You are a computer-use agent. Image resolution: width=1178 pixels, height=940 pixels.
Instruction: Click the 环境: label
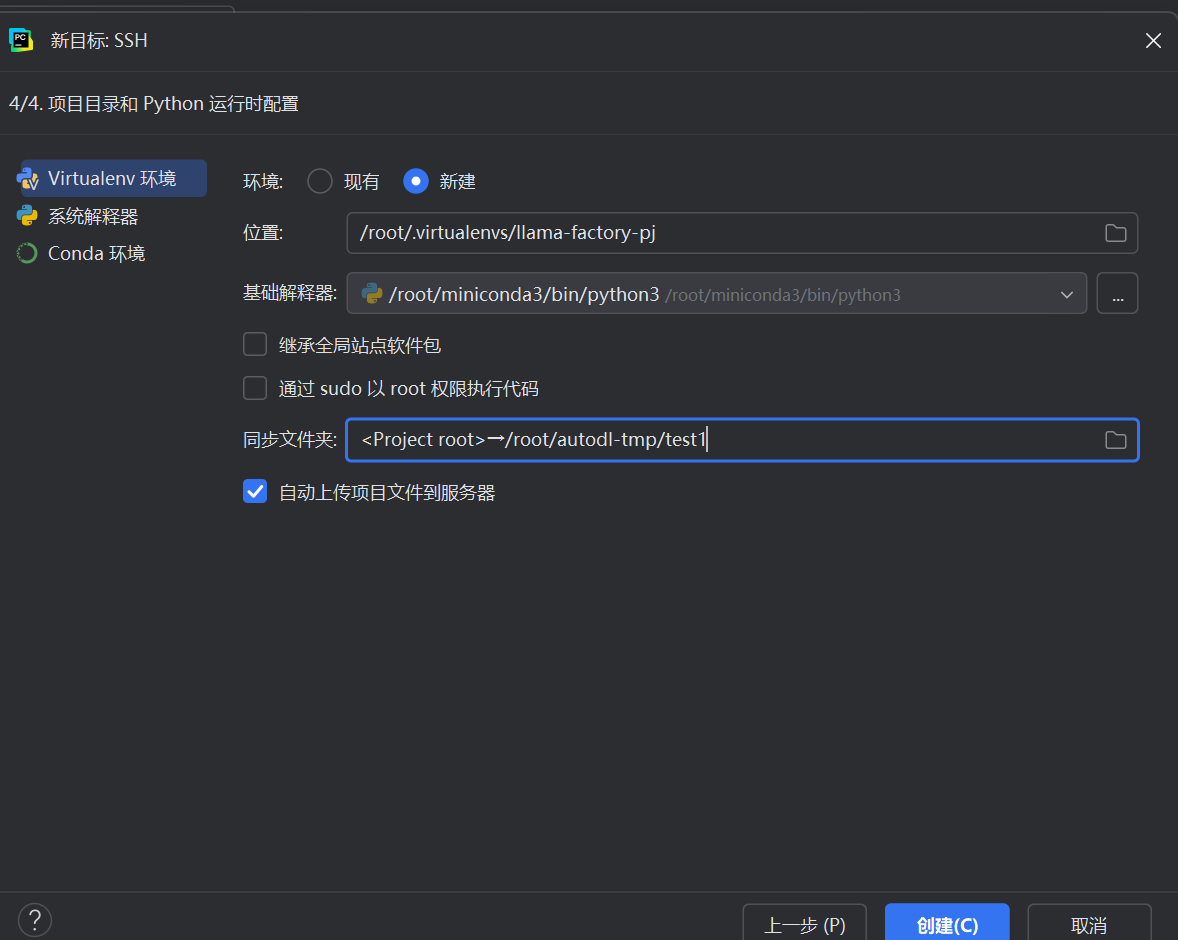point(263,182)
